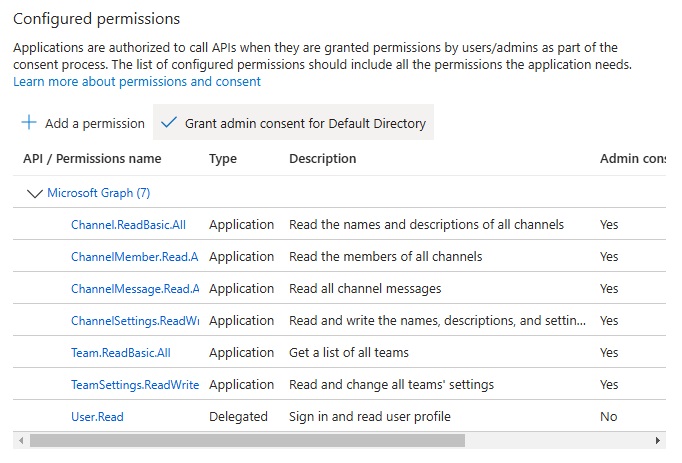Click the checkmark icon for Grant admin consent
Viewport: 682px width, 463px height.
[168, 123]
